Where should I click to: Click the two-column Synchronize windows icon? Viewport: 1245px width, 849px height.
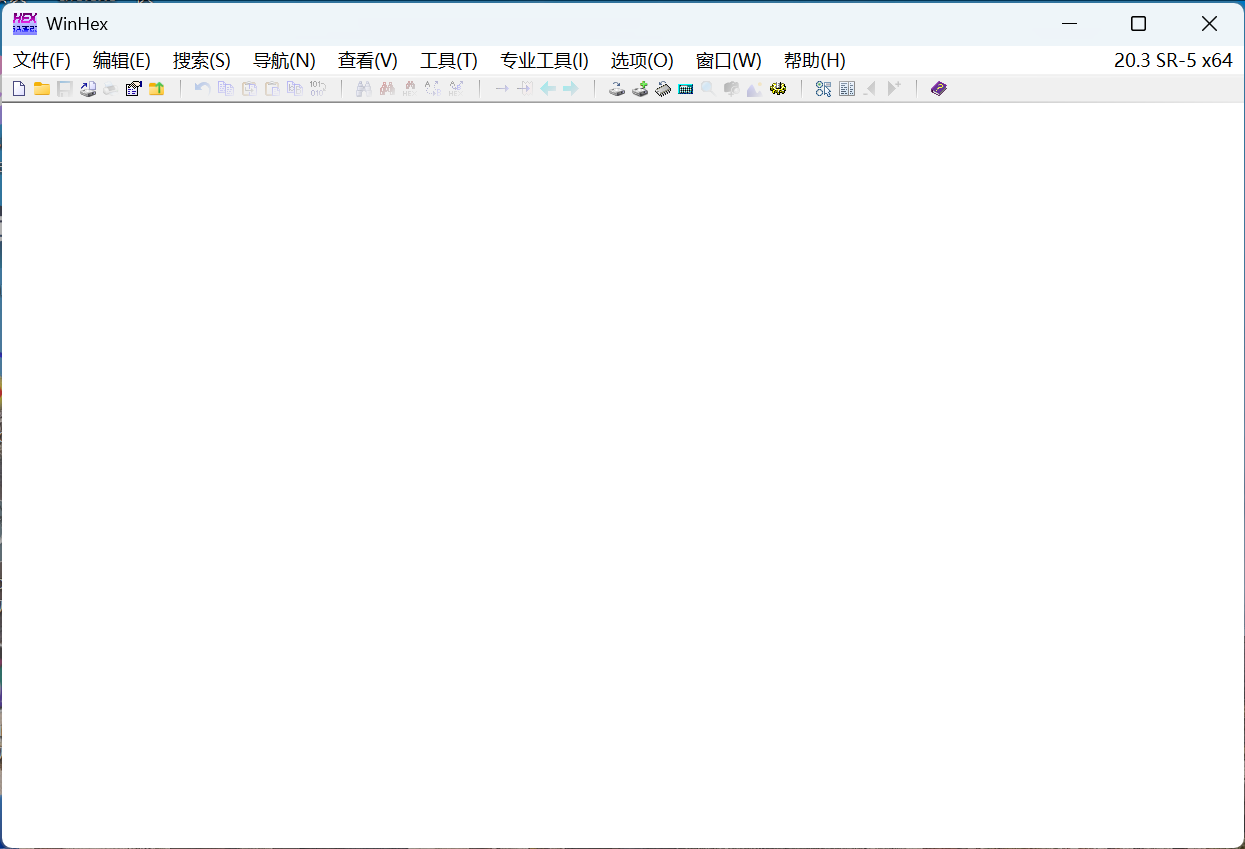[847, 89]
